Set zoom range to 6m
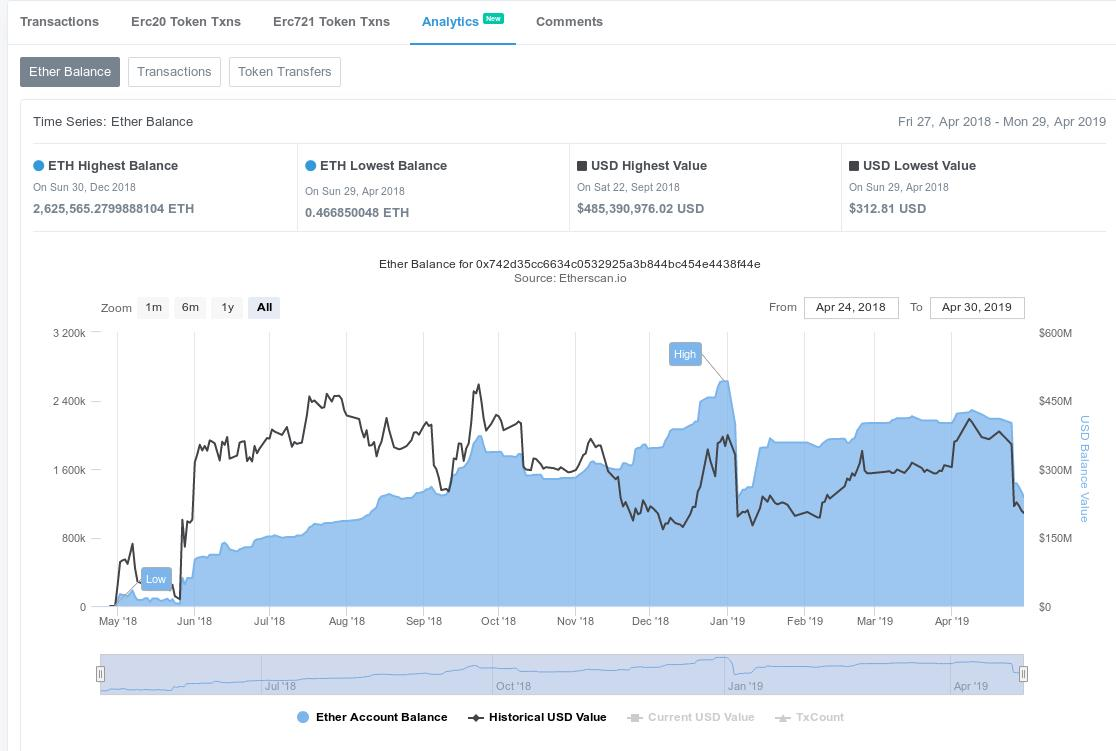The image size is (1116, 751). click(190, 308)
